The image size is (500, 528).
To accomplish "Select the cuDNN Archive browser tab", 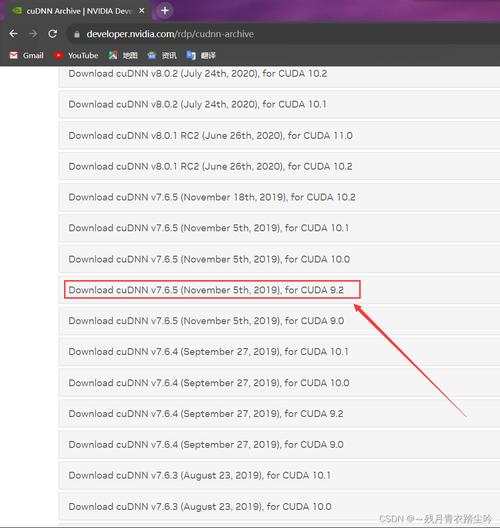I will pyautogui.click(x=78, y=11).
